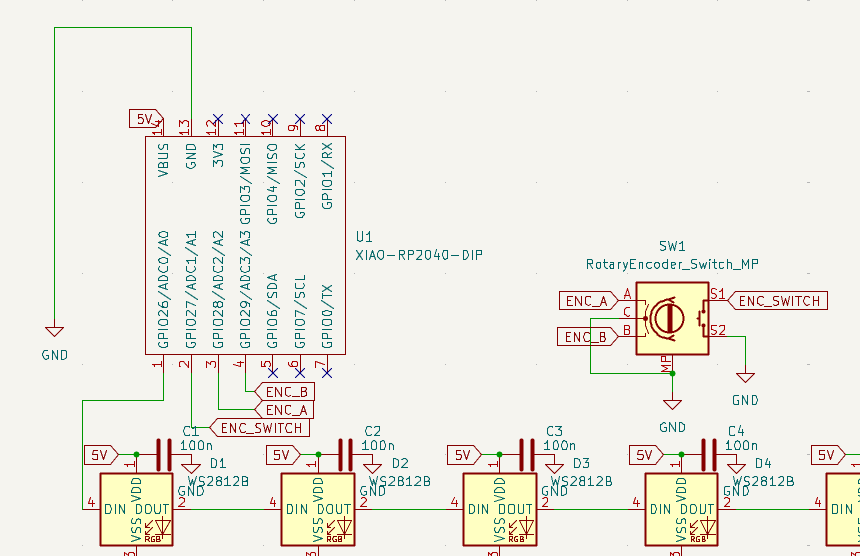Select the ENC_A label left of SW1

click(587, 300)
